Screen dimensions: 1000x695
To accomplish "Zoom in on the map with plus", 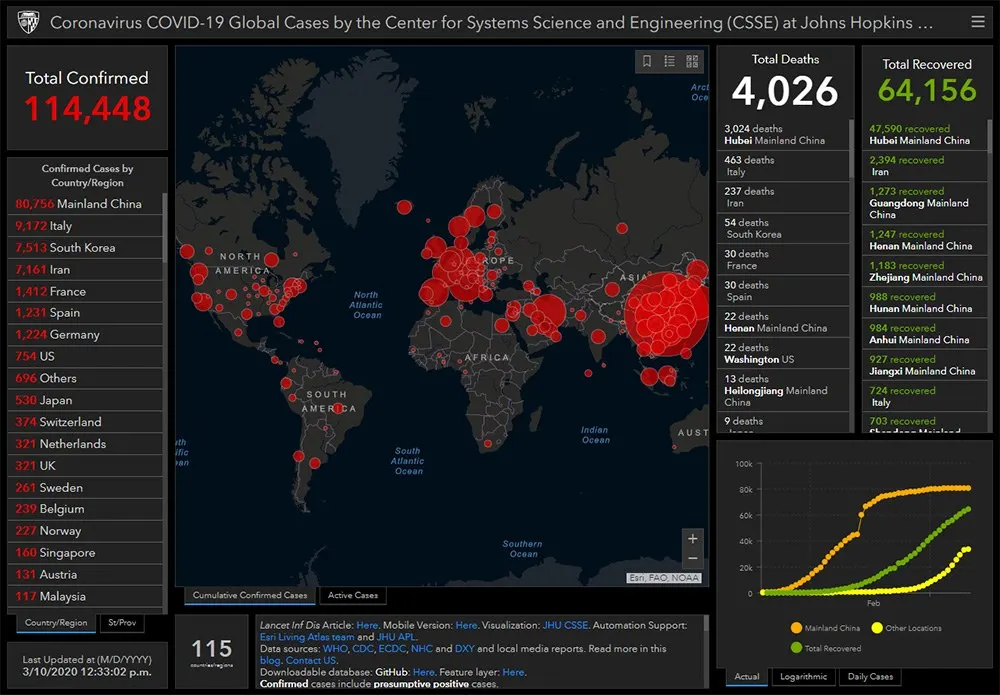I will [693, 539].
